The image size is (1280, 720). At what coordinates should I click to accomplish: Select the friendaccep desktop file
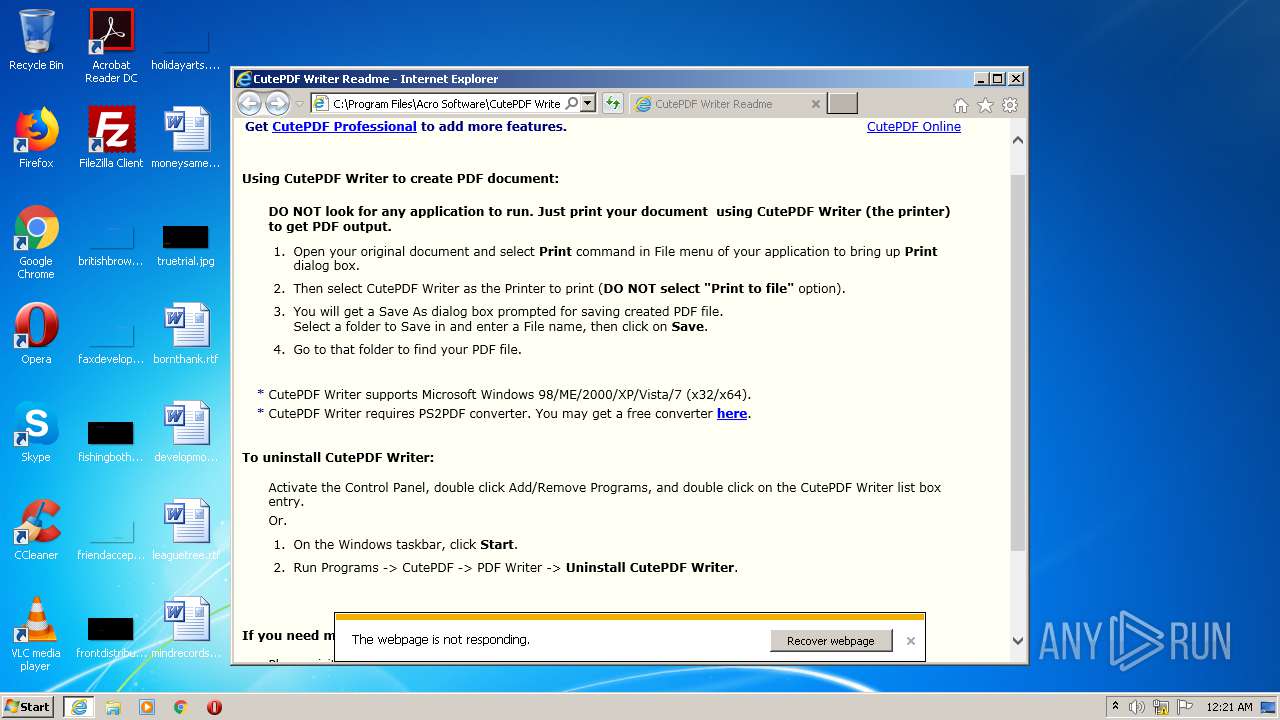point(111,536)
